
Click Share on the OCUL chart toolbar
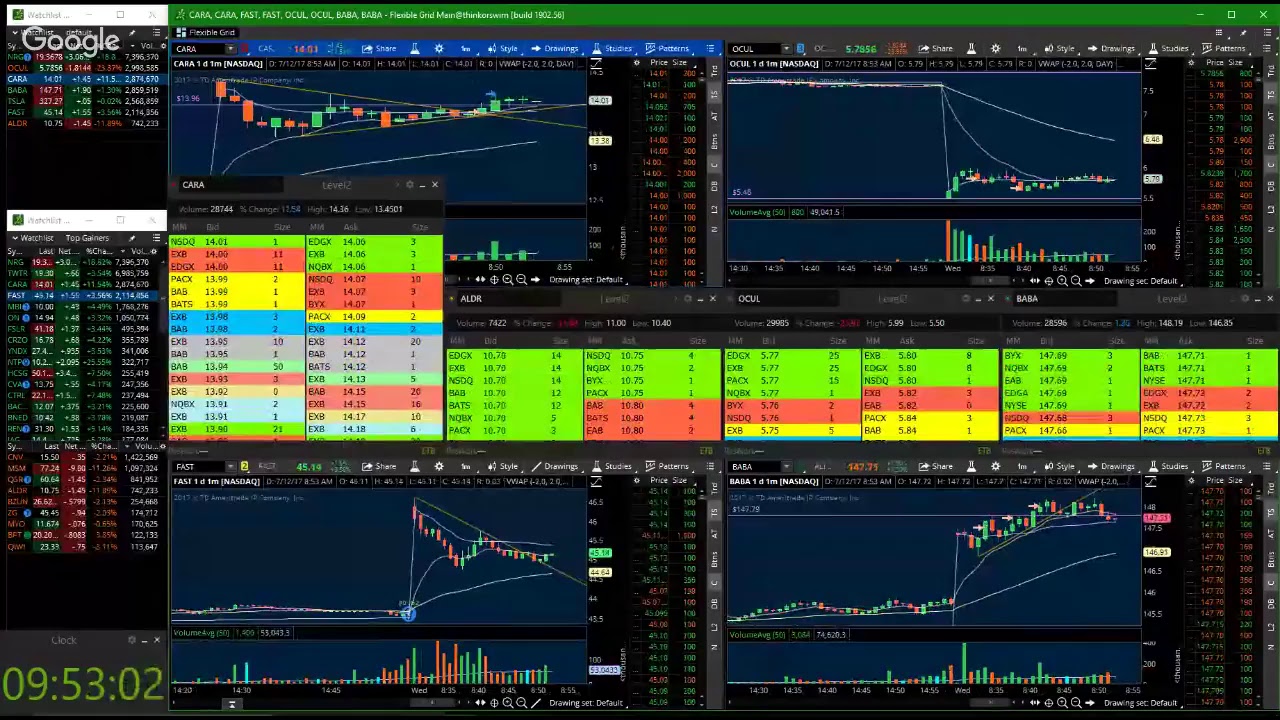pyautogui.click(x=936, y=48)
